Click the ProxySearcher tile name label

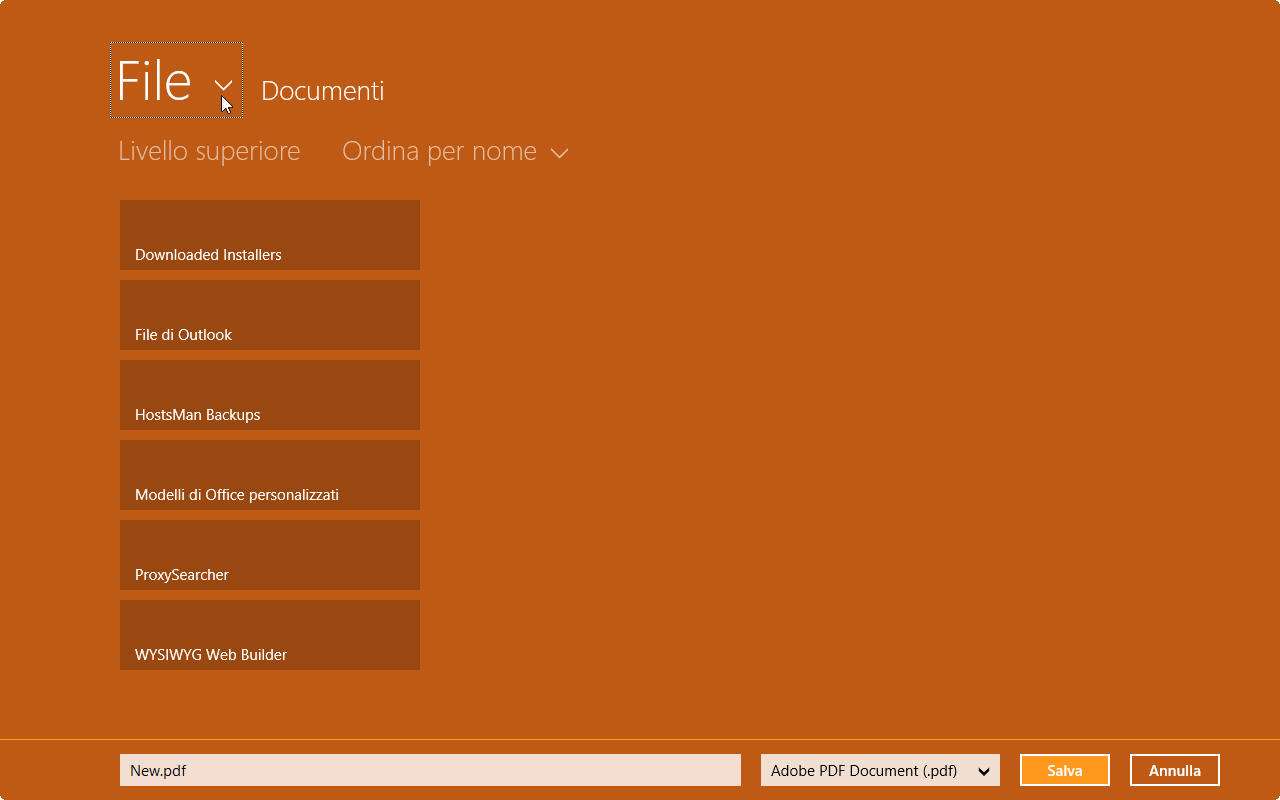[x=182, y=575]
